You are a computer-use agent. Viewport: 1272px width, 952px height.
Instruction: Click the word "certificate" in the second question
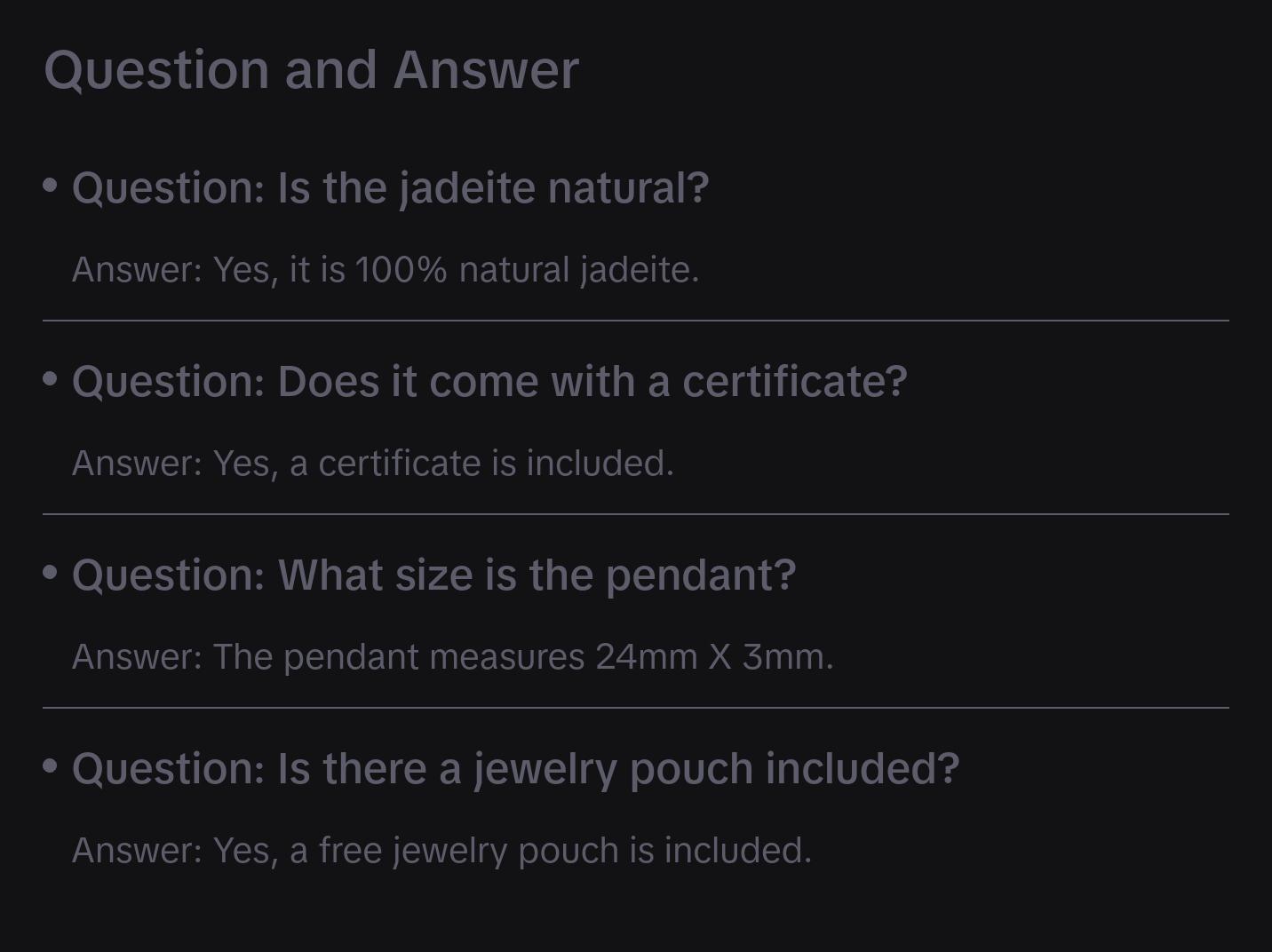[794, 382]
